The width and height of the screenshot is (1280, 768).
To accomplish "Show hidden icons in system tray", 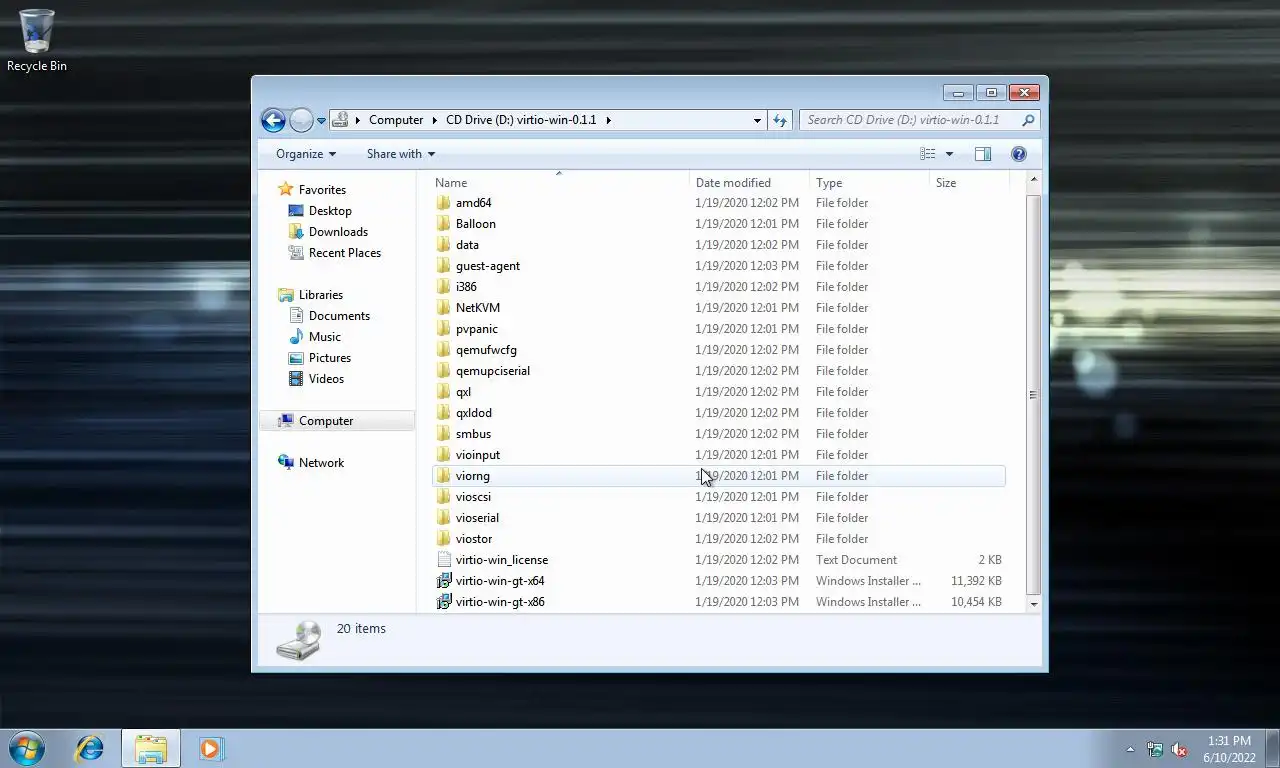I will pyautogui.click(x=1131, y=749).
